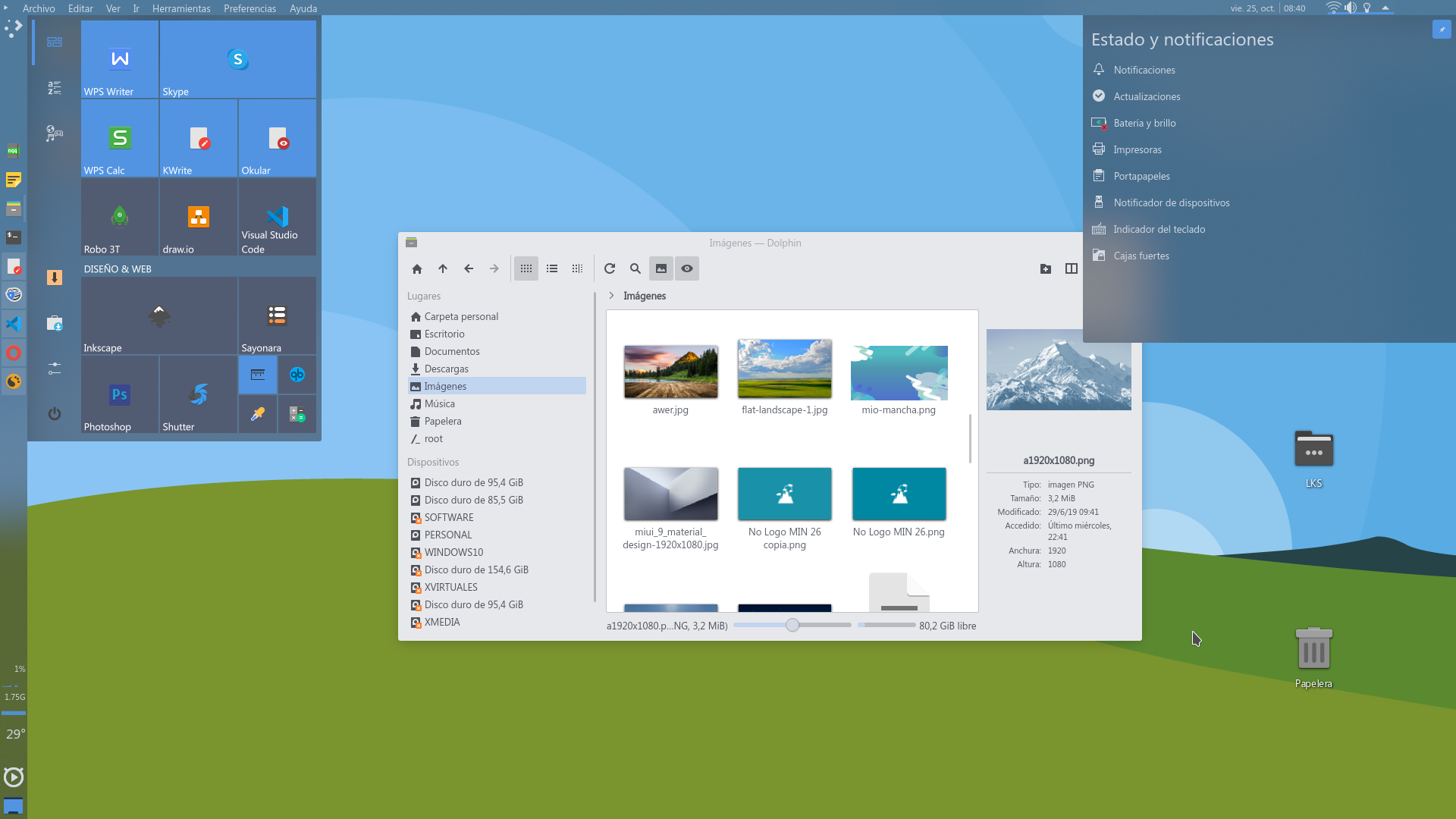Launch Shutter tile
This screenshot has height=819, width=1456.
(199, 394)
